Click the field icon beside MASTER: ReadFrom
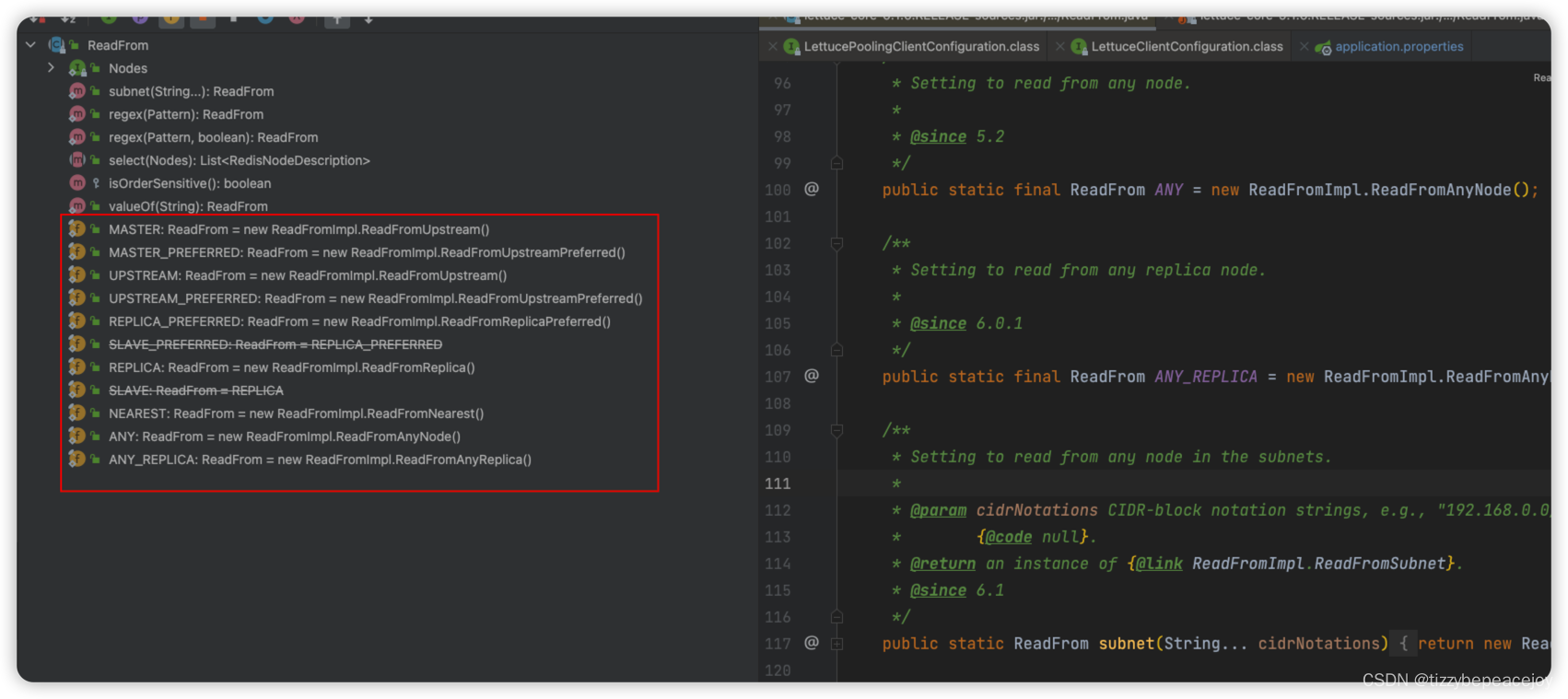This screenshot has width=1568, height=699. (x=77, y=228)
